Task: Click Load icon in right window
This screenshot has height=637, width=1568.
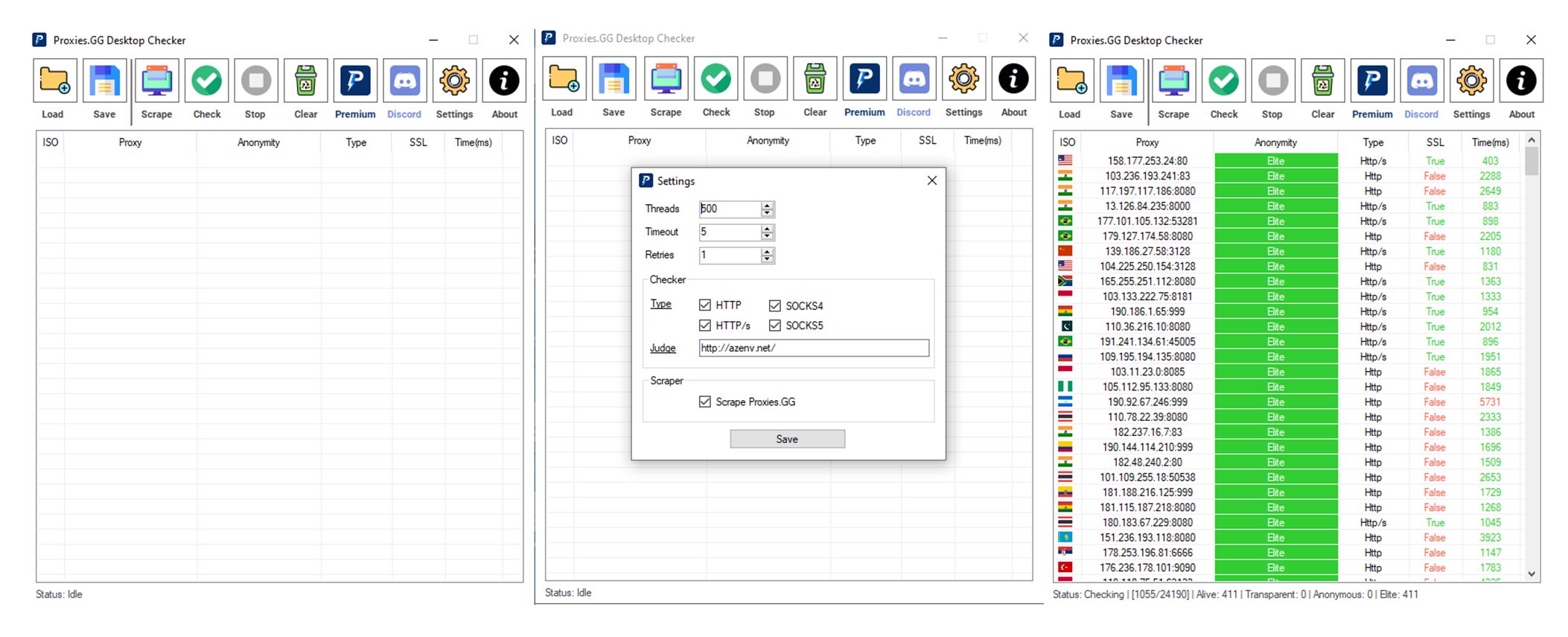Action: pos(1071,80)
